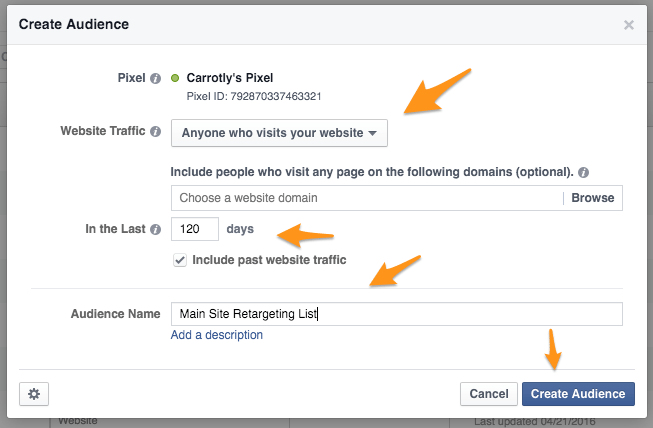Image resolution: width=653 pixels, height=428 pixels.
Task: Click the Website Traffic info icon
Action: [x=155, y=132]
